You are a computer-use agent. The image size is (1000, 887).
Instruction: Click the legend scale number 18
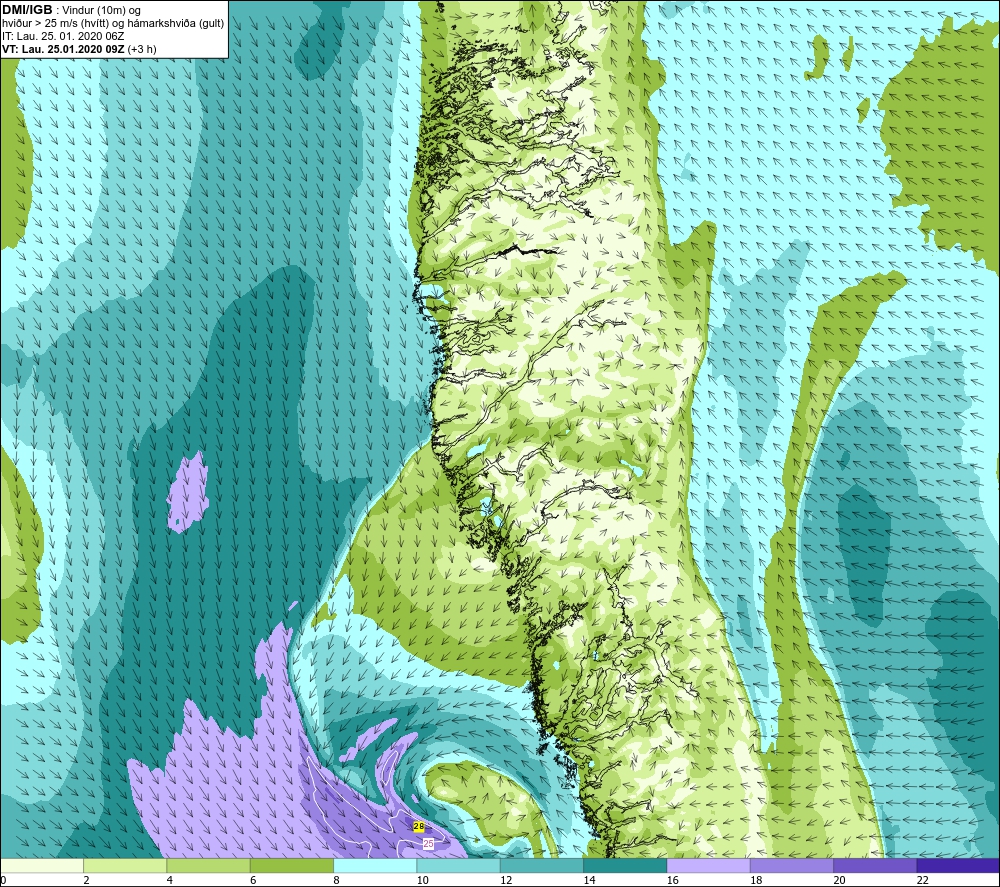[x=756, y=880]
